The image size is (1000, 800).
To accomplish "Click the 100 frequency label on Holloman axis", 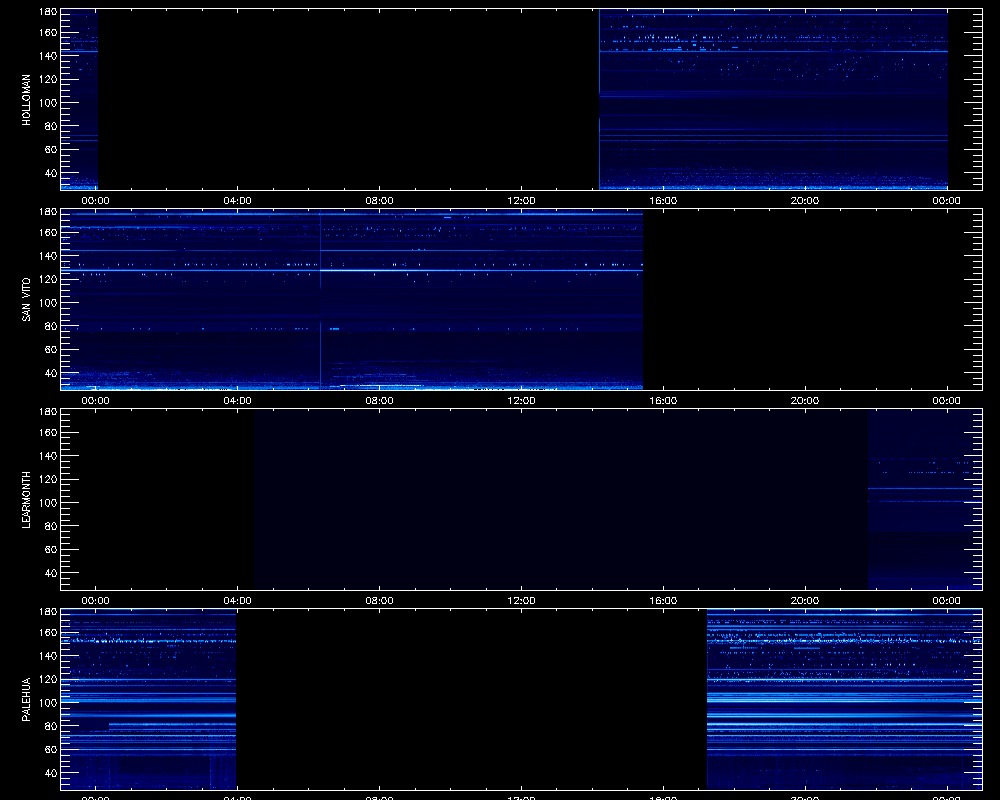I will pos(48,103).
